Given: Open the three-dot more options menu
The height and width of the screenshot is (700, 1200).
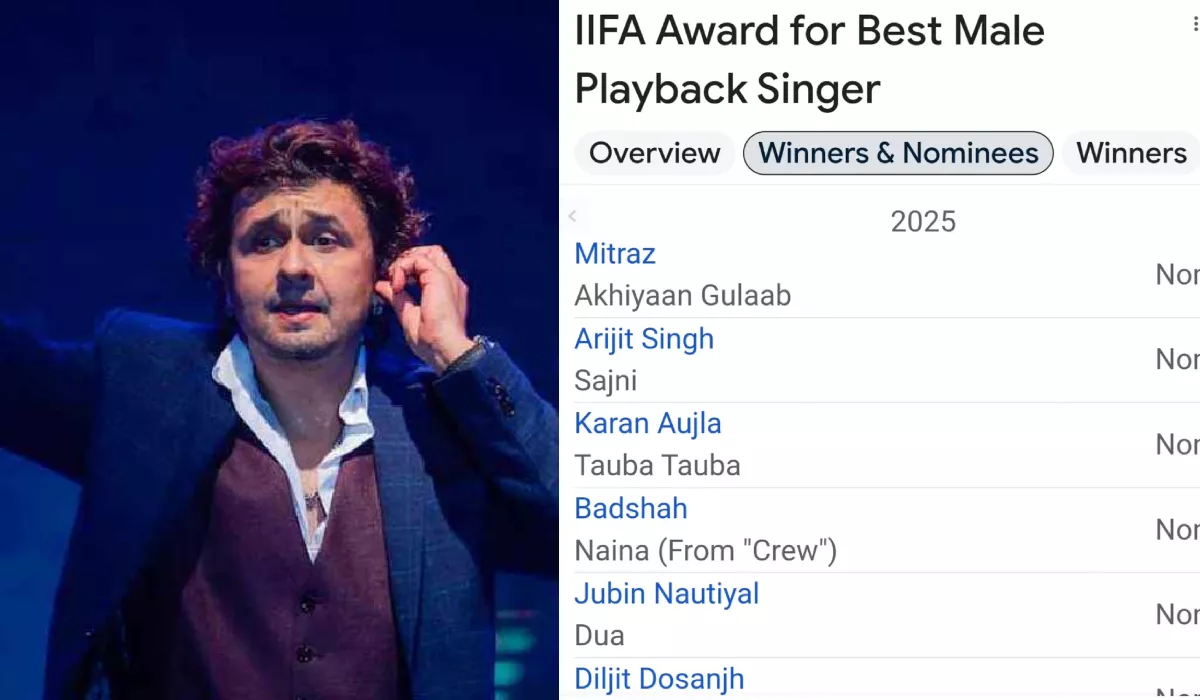Looking at the screenshot, I should [x=1195, y=24].
